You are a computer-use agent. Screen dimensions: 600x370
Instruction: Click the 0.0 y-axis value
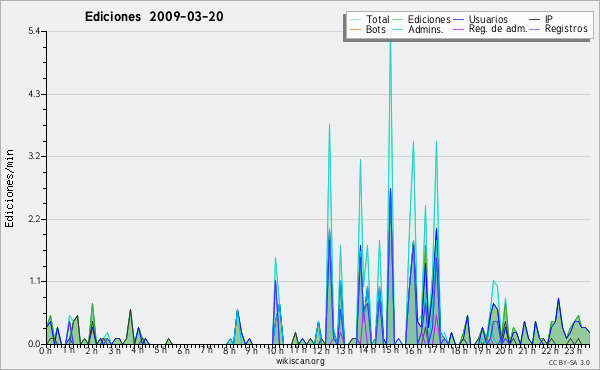34,344
